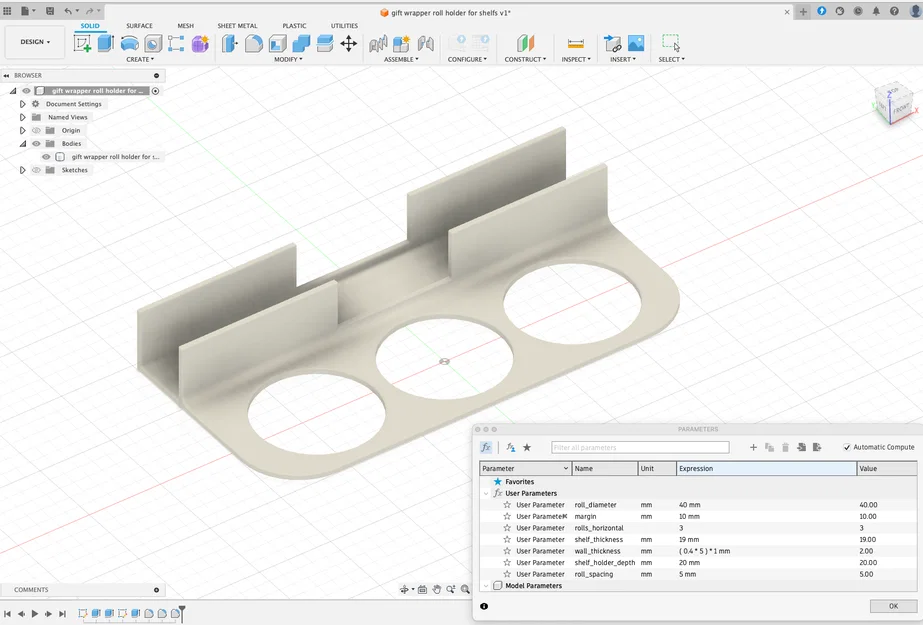The height and width of the screenshot is (625, 923).
Task: Select the Create Sketch tool
Action: point(83,43)
